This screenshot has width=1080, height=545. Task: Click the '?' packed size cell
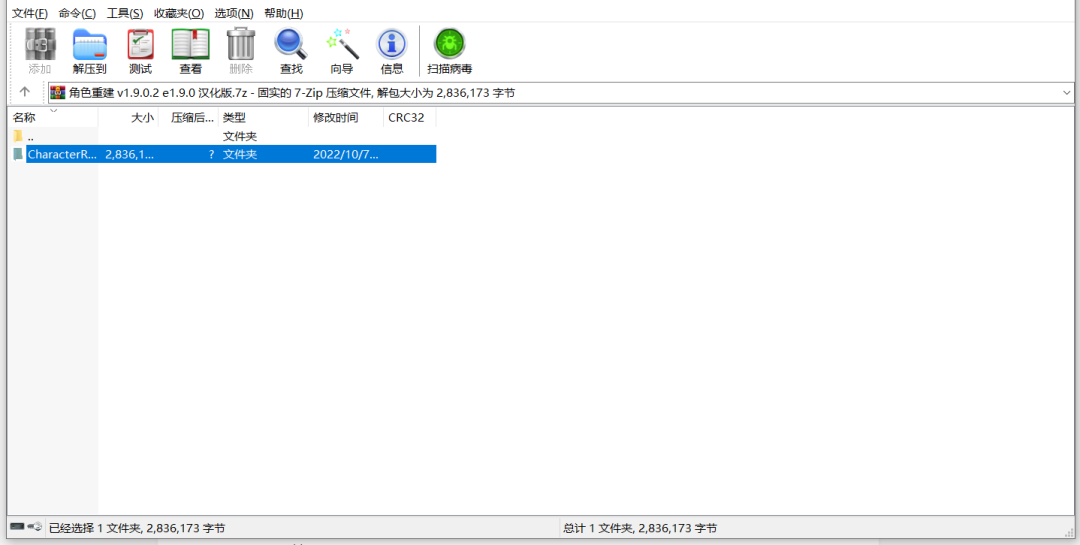211,154
